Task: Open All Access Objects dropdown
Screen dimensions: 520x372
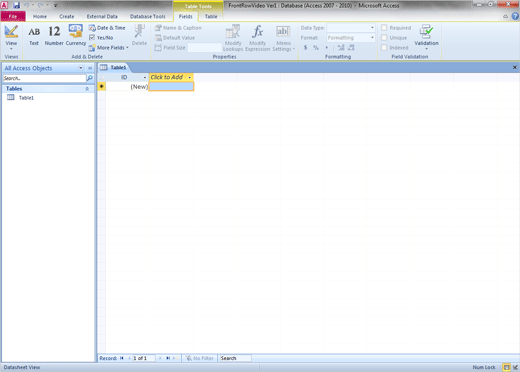Action: 81,68
